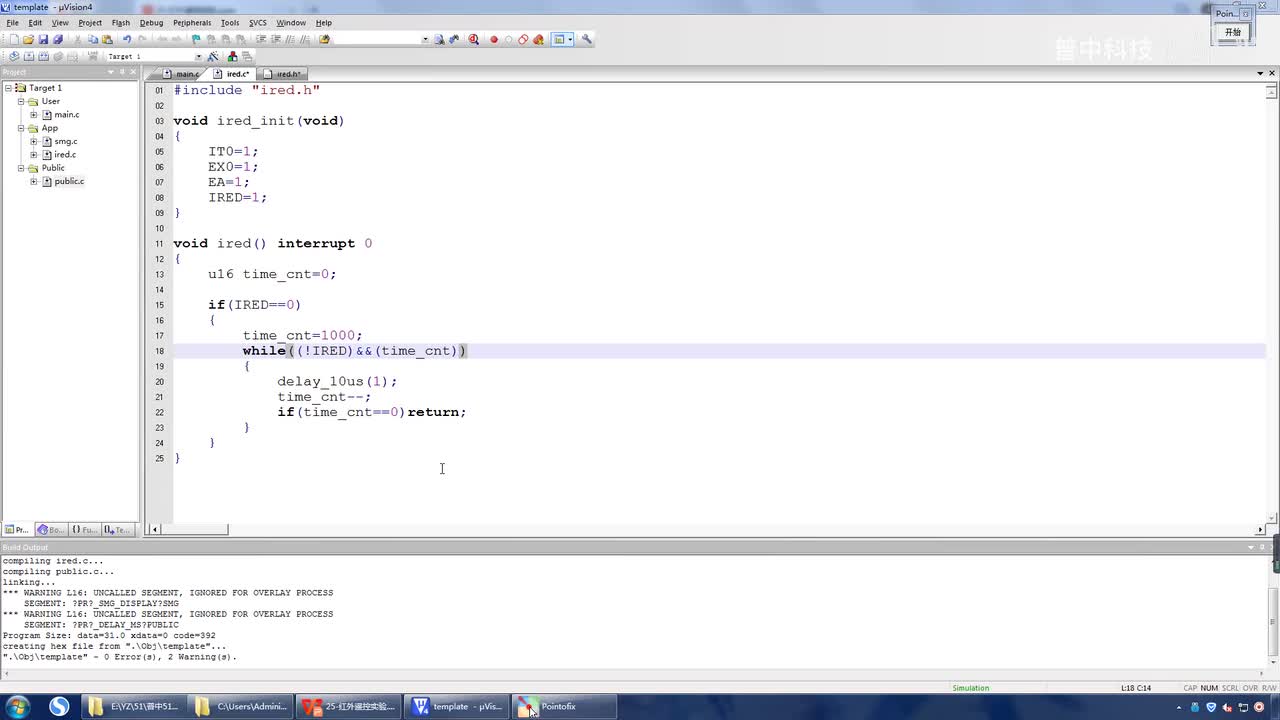The image size is (1280, 720).
Task: Click the Copy toolbar icon
Action: (x=93, y=40)
